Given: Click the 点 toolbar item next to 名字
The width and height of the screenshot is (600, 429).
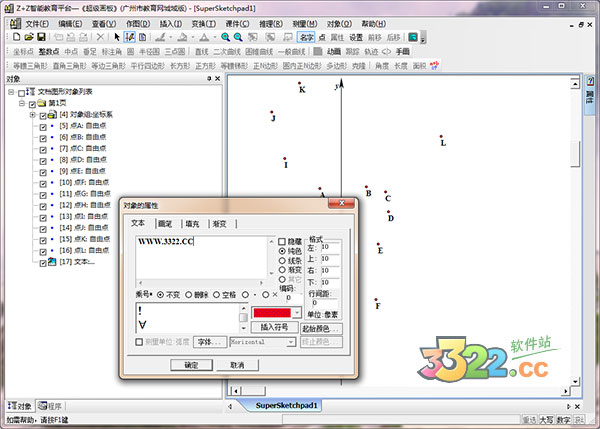Looking at the screenshot, I should click(322, 37).
